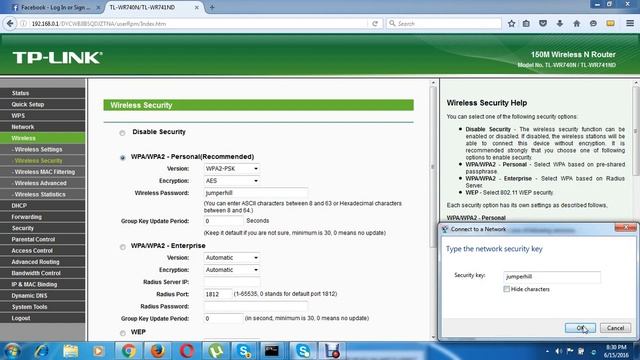Viewport: 640px width, 360px height.
Task: Open a new tab with plus button
Action: point(212,7)
